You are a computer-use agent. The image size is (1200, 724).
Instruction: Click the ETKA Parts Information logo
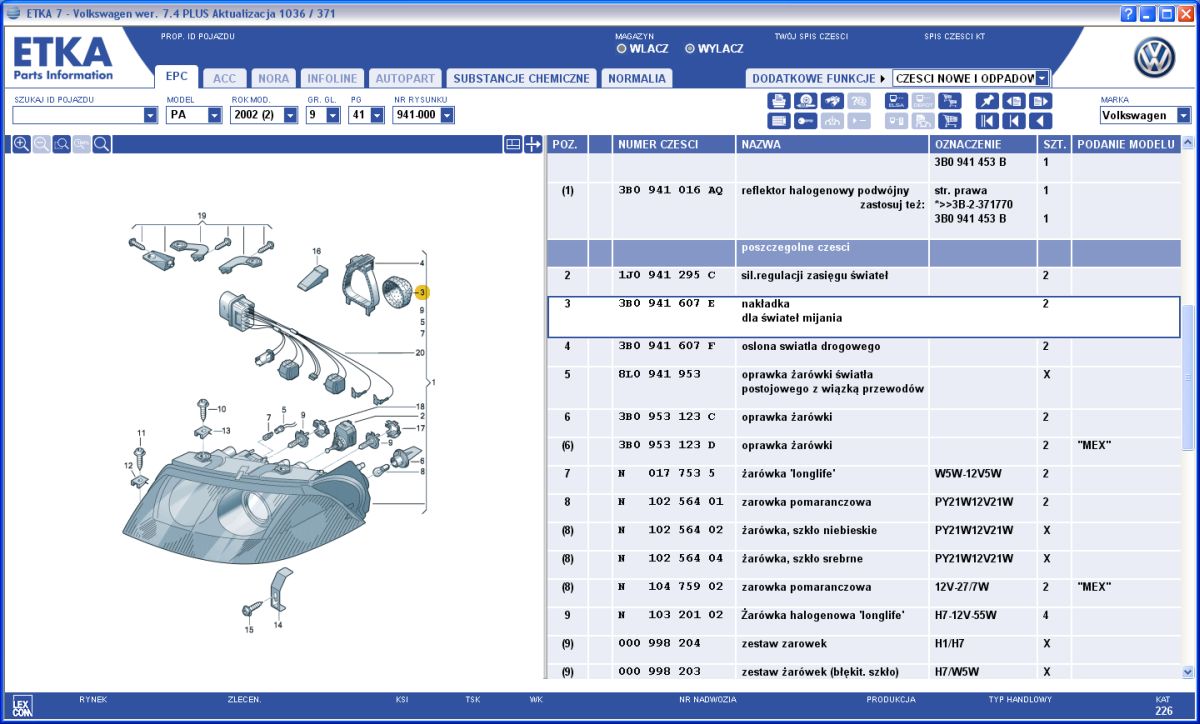click(63, 59)
